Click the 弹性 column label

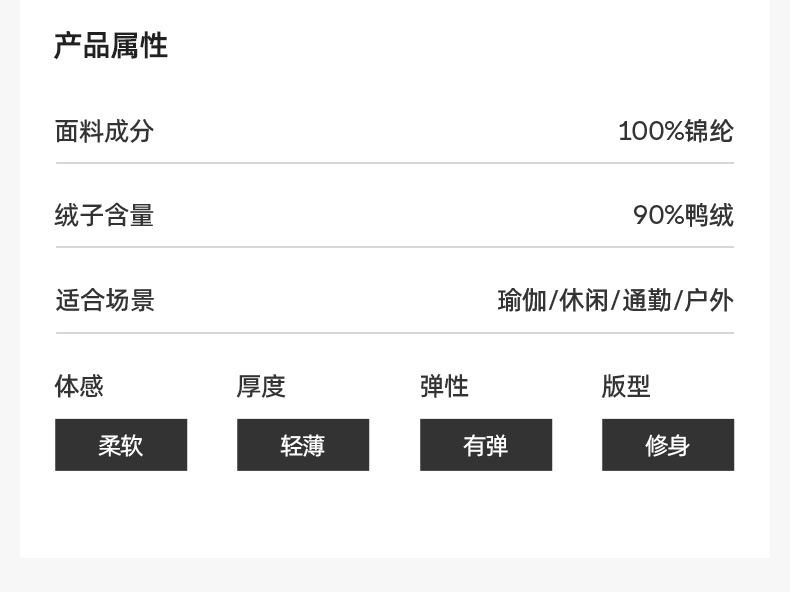coord(445,386)
